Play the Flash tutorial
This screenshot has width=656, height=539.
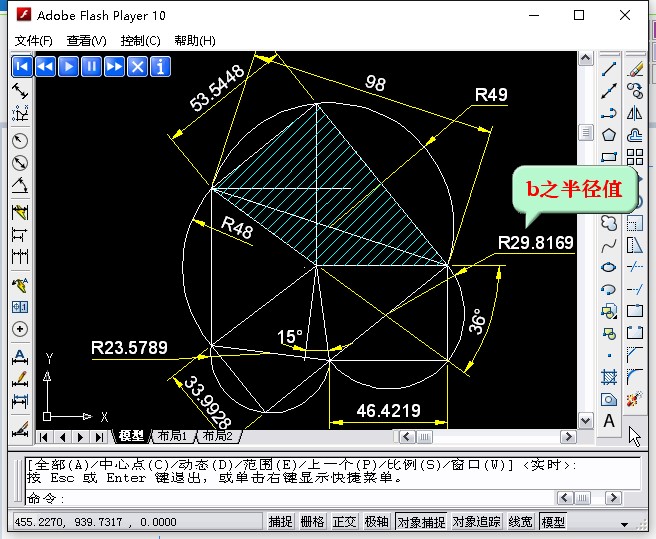pyautogui.click(x=68, y=67)
